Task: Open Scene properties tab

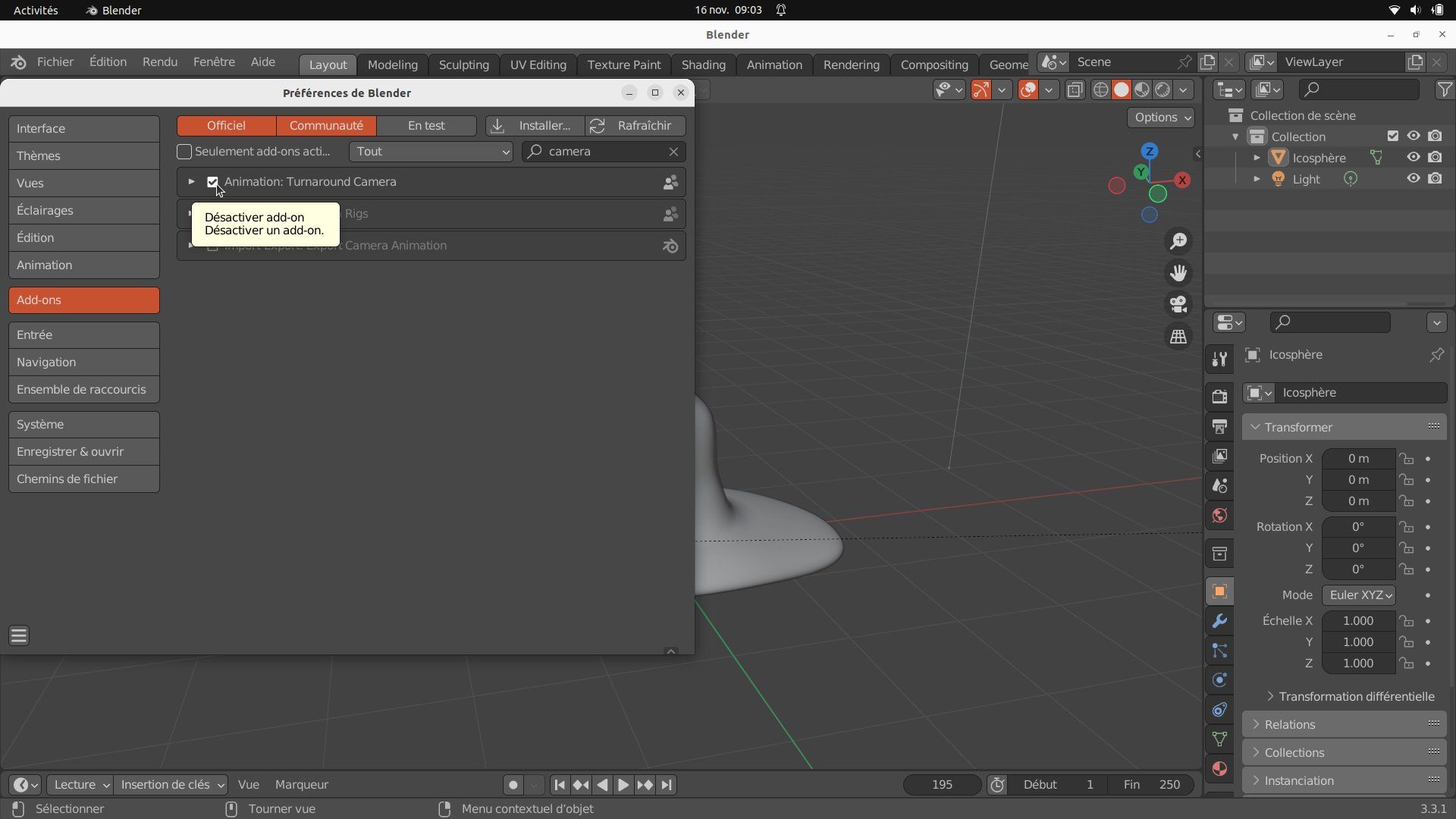Action: (1219, 485)
